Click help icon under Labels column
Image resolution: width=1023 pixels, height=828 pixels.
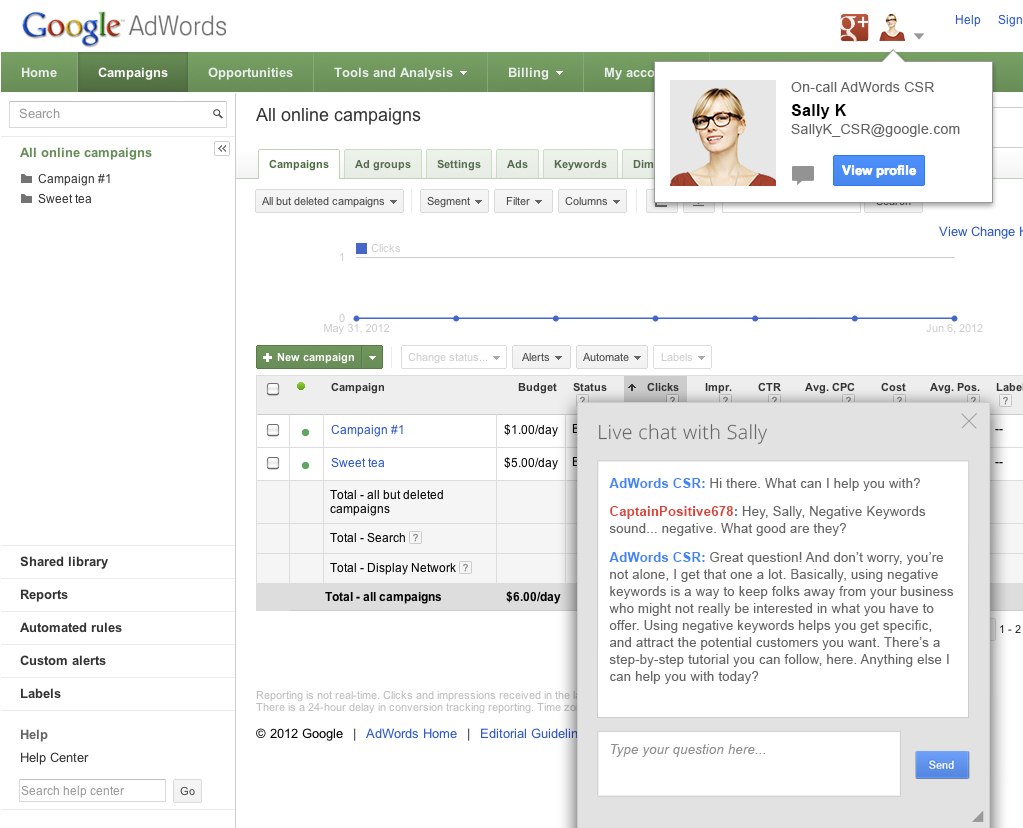[1005, 401]
